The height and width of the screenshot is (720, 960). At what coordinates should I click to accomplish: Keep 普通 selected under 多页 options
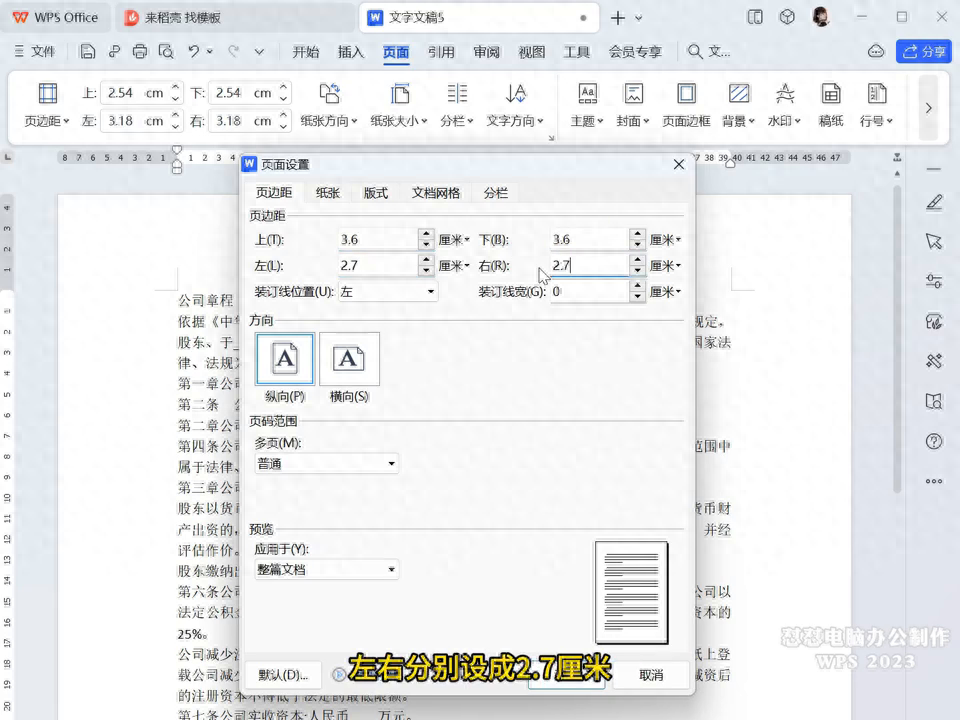click(x=325, y=463)
